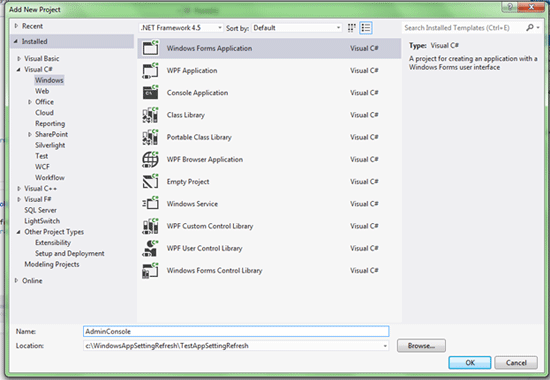Select the Test category
Viewport: 550px width, 380px height.
[41, 156]
